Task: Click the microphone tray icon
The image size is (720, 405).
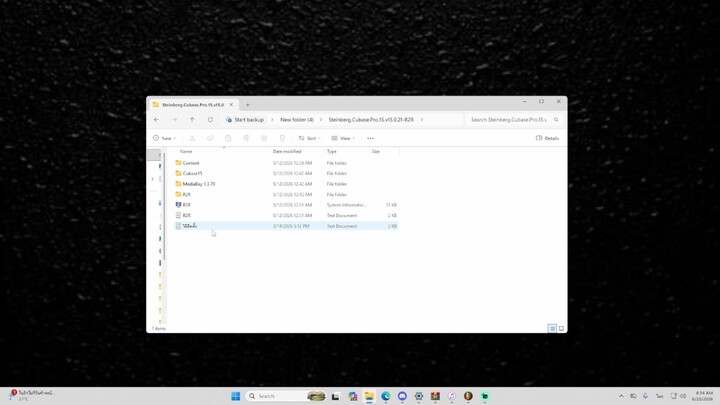Action: pos(646,396)
